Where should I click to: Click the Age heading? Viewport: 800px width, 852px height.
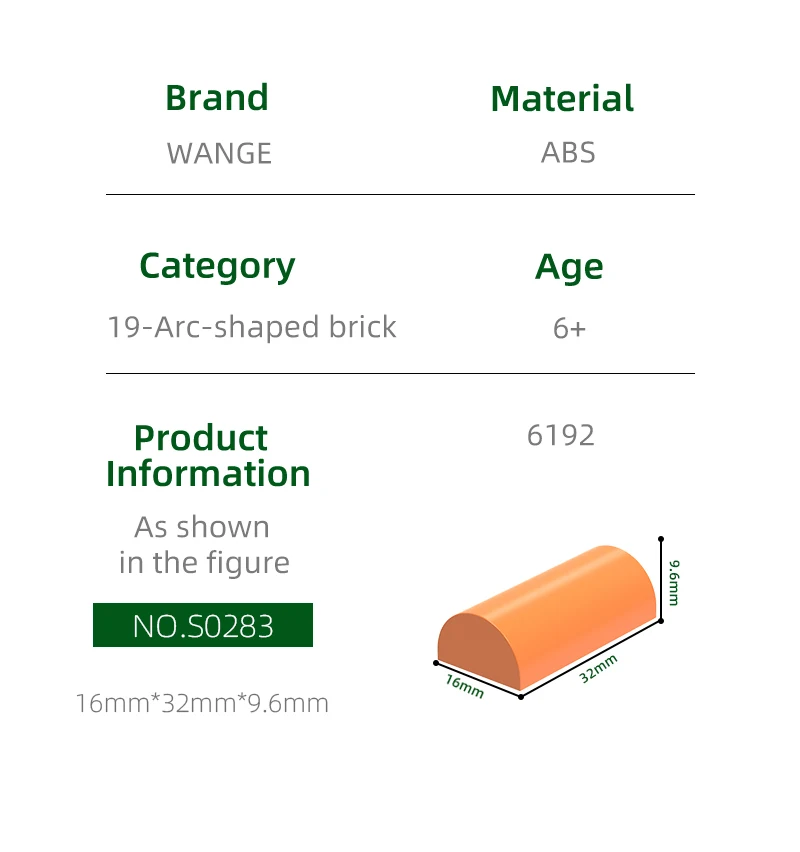569,267
